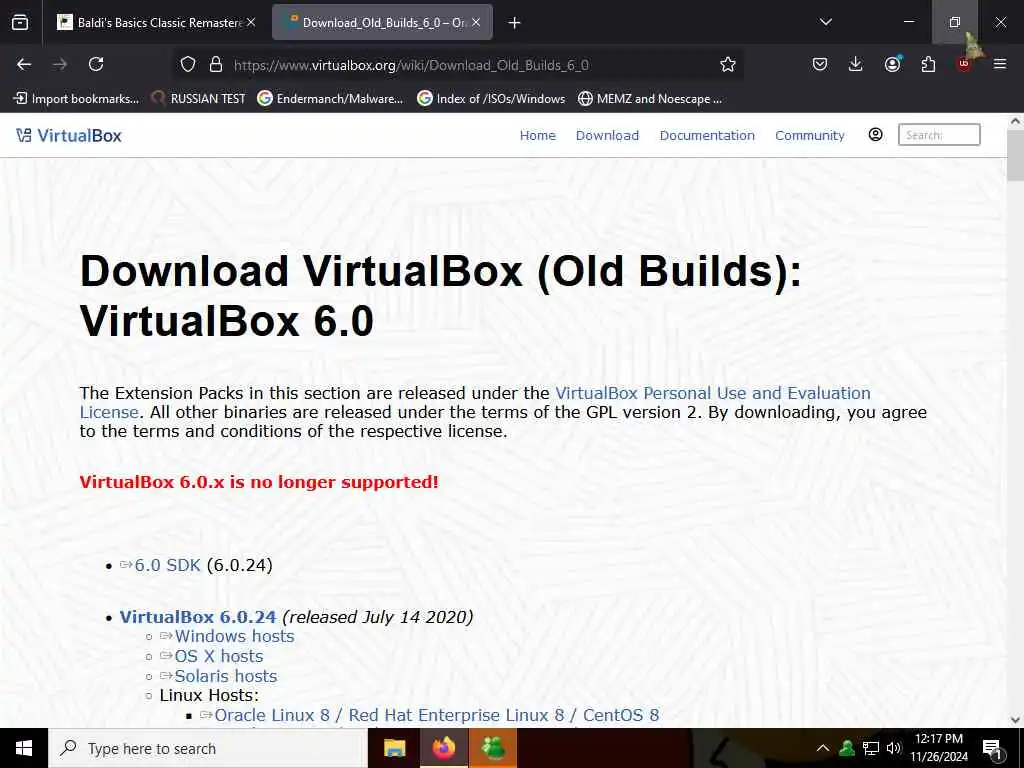
Task: Open VirtualBox Personal Use and Evaluation link
Action: (712, 393)
